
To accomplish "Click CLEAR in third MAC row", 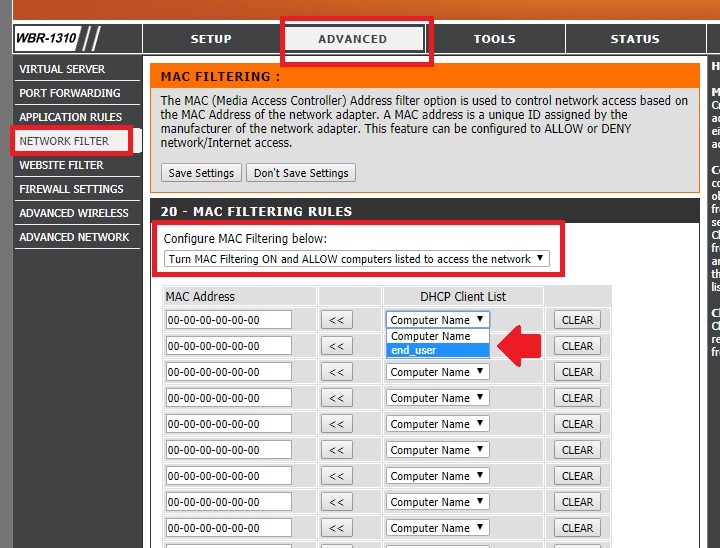I will tap(577, 372).
